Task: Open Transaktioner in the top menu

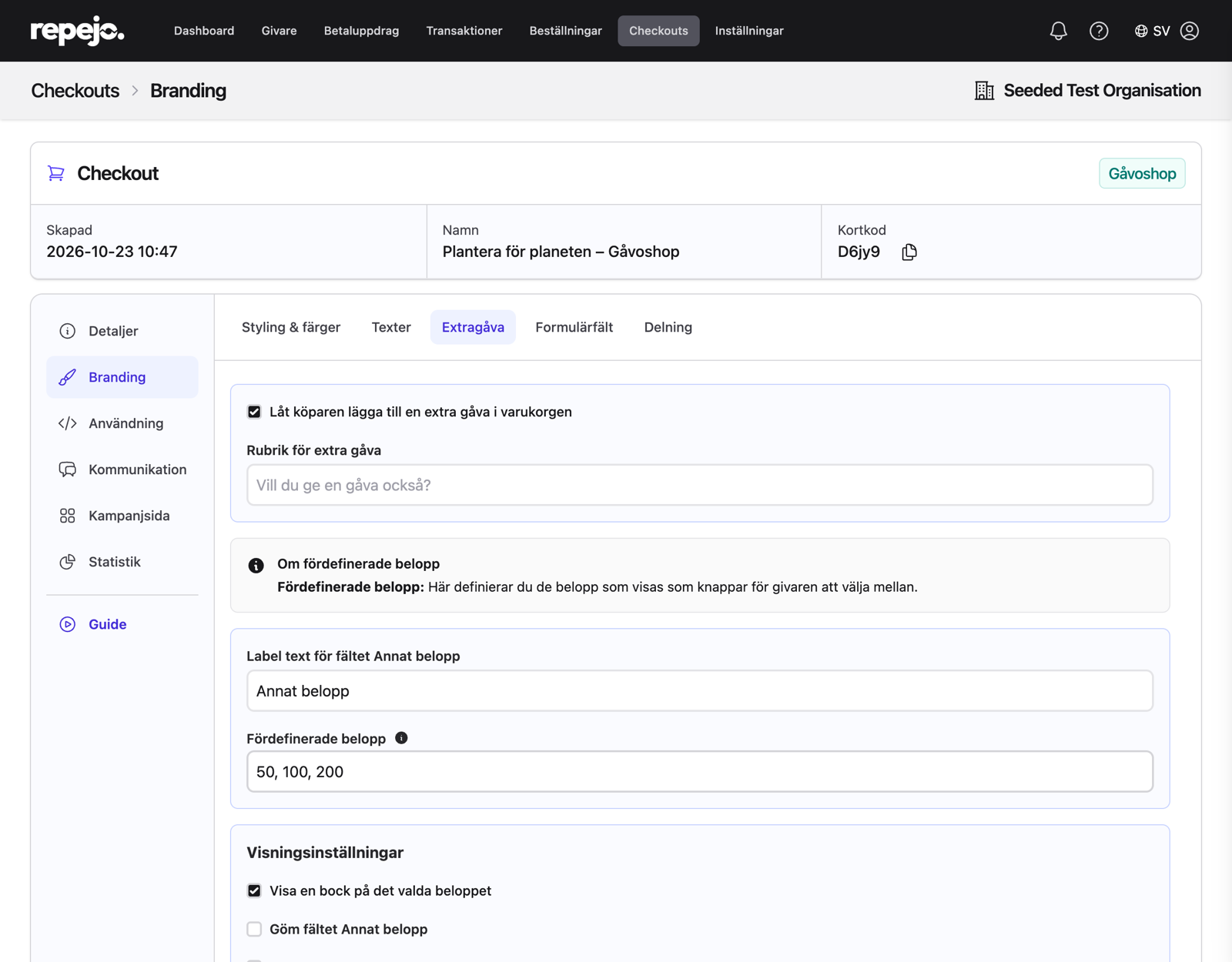Action: click(x=464, y=31)
